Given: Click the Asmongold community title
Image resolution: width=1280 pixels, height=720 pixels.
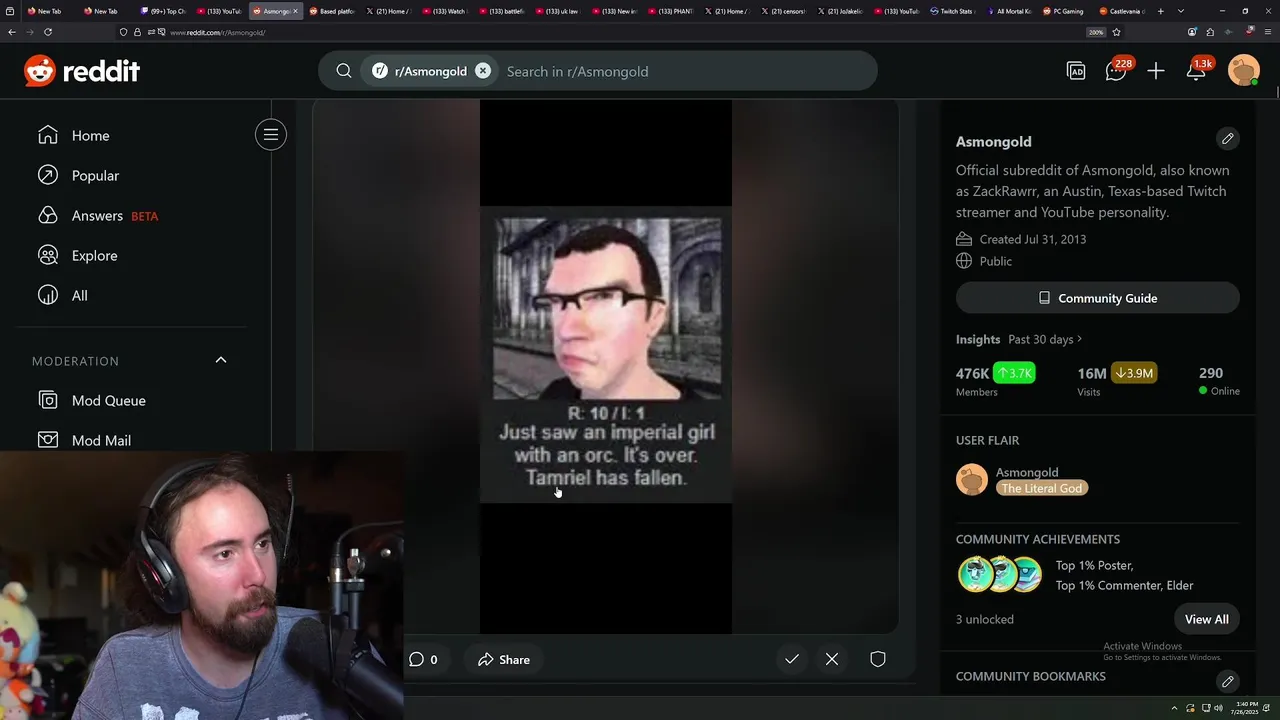Looking at the screenshot, I should [x=993, y=141].
